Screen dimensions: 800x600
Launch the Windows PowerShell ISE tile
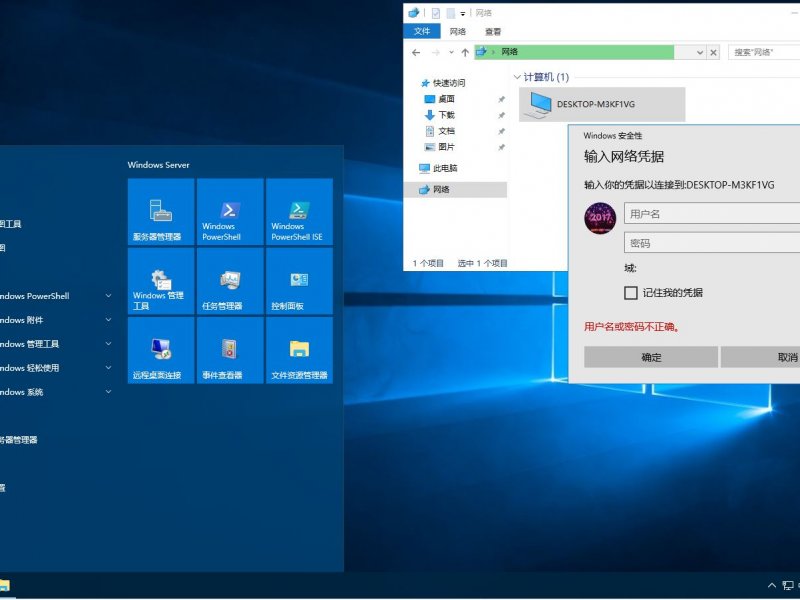coord(299,212)
